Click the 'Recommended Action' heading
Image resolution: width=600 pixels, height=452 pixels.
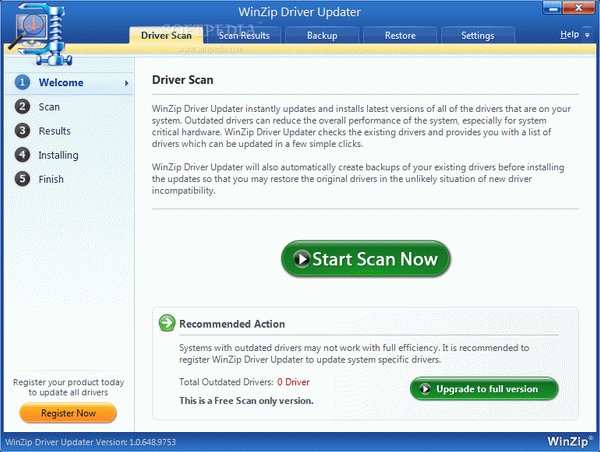(x=232, y=324)
